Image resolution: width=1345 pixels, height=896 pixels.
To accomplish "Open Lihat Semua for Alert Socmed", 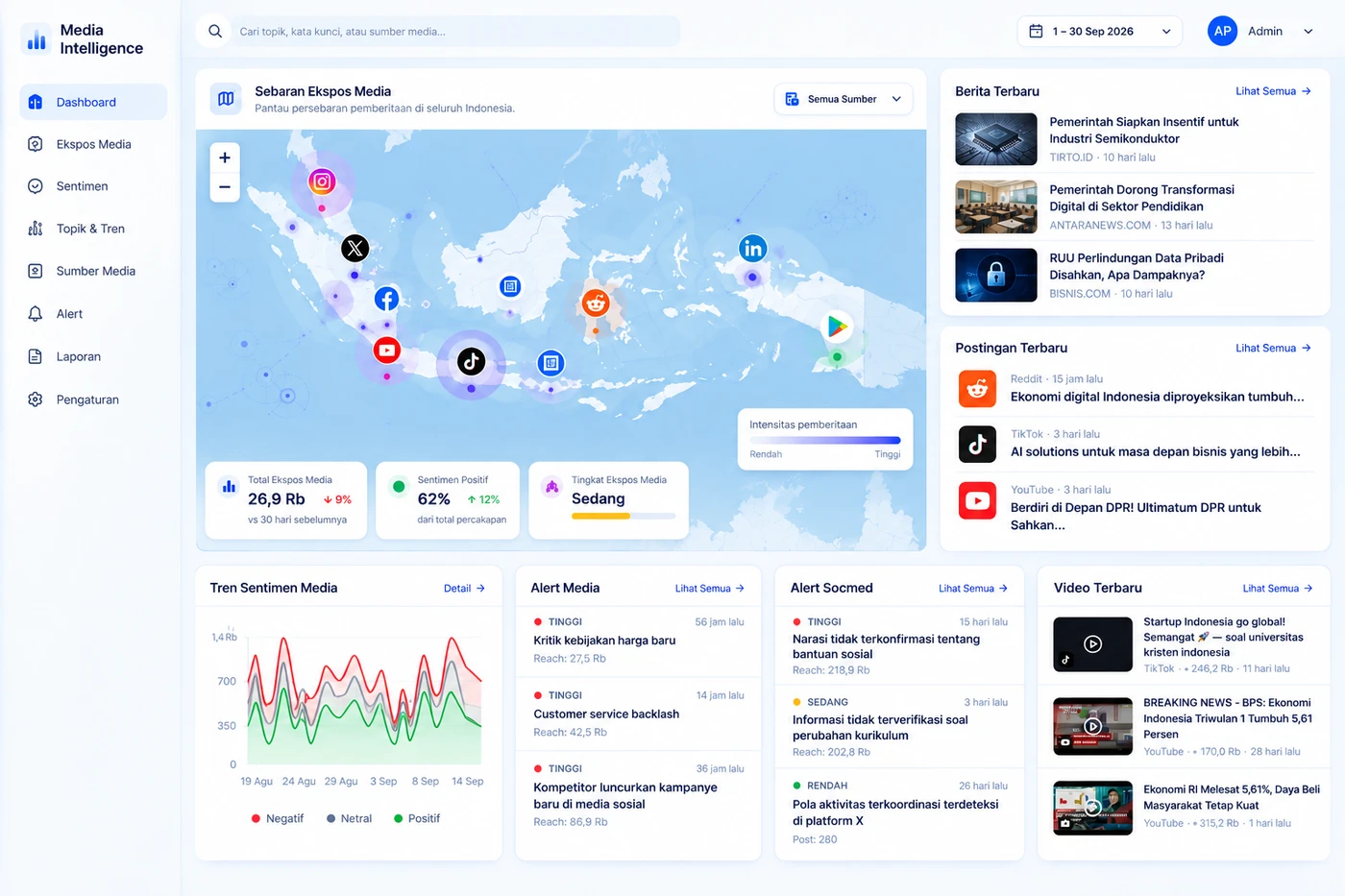I will coord(973,589).
